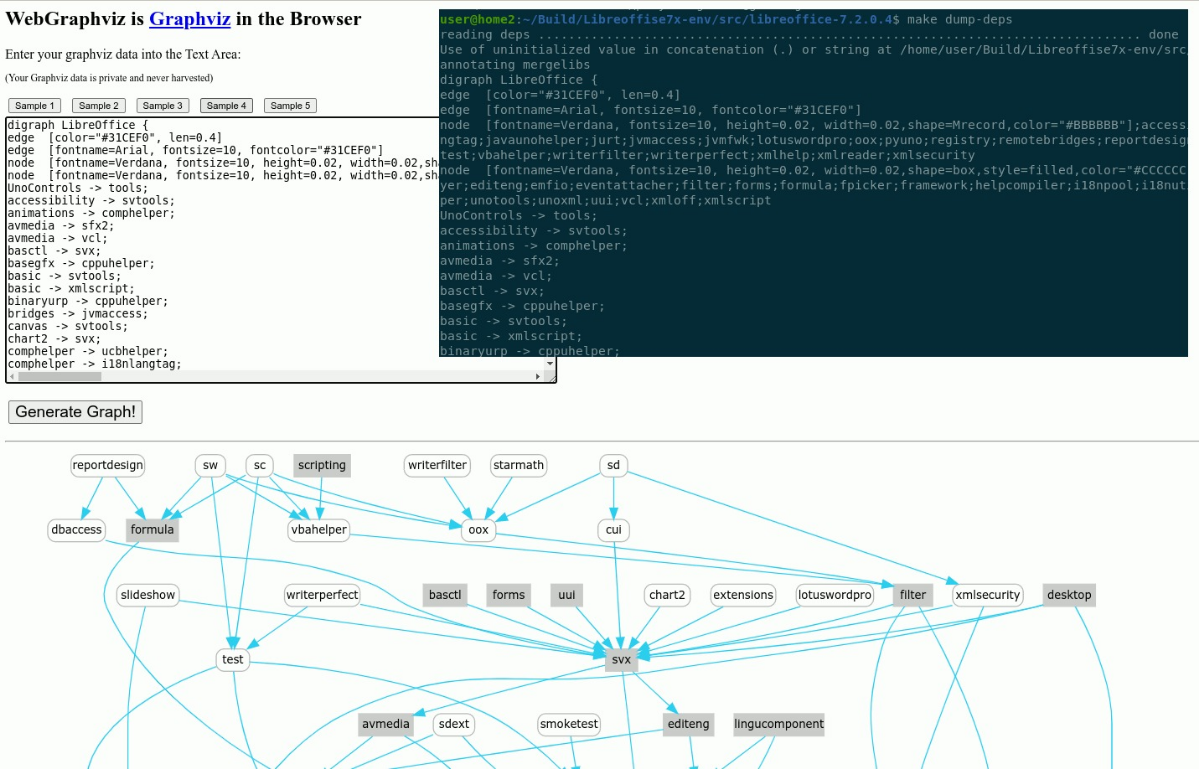
Task: Select the svx graph node
Action: click(622, 660)
